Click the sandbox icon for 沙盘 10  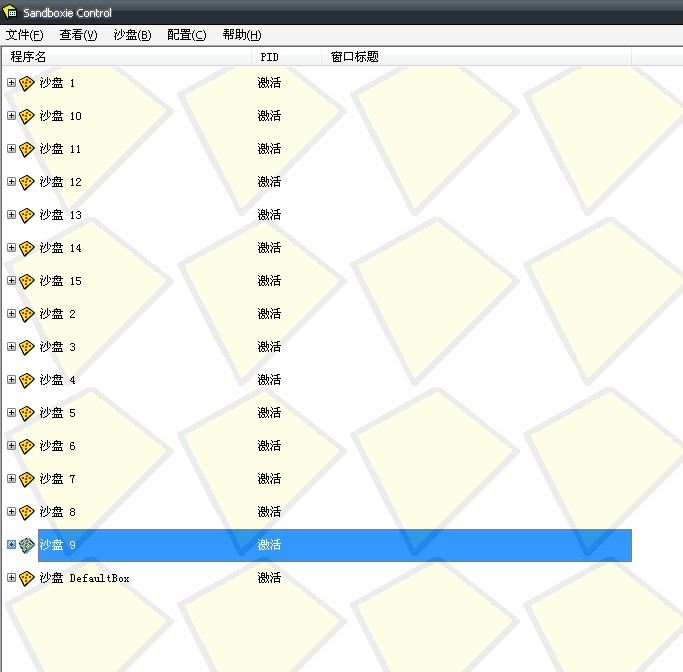coord(27,116)
